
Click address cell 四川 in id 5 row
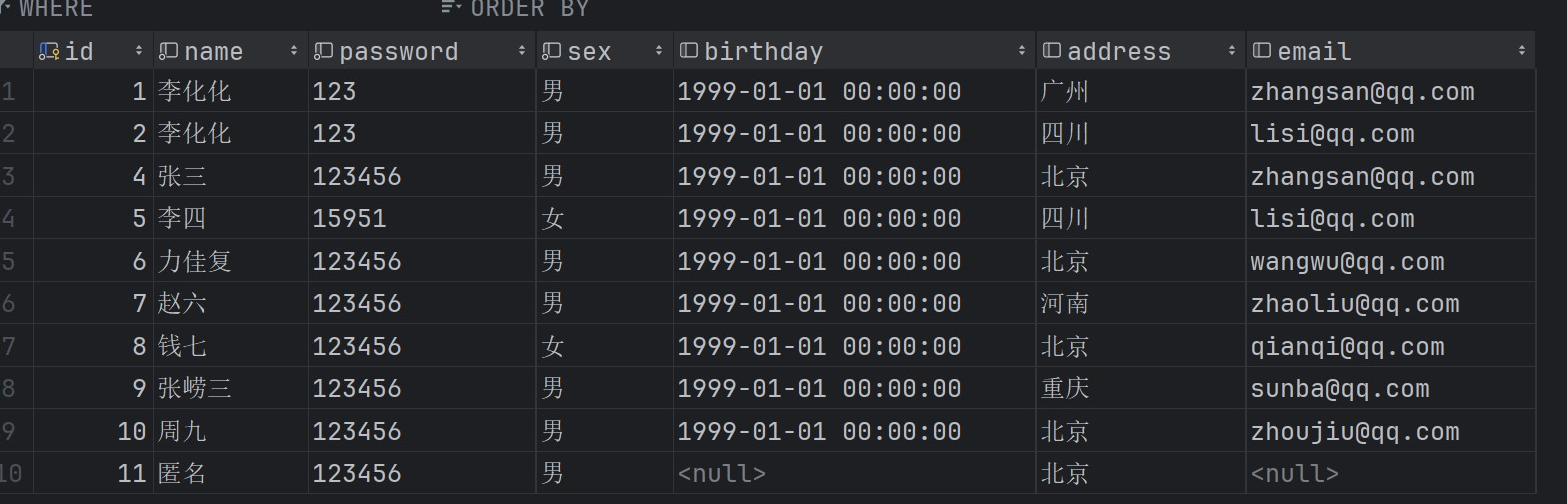1140,218
